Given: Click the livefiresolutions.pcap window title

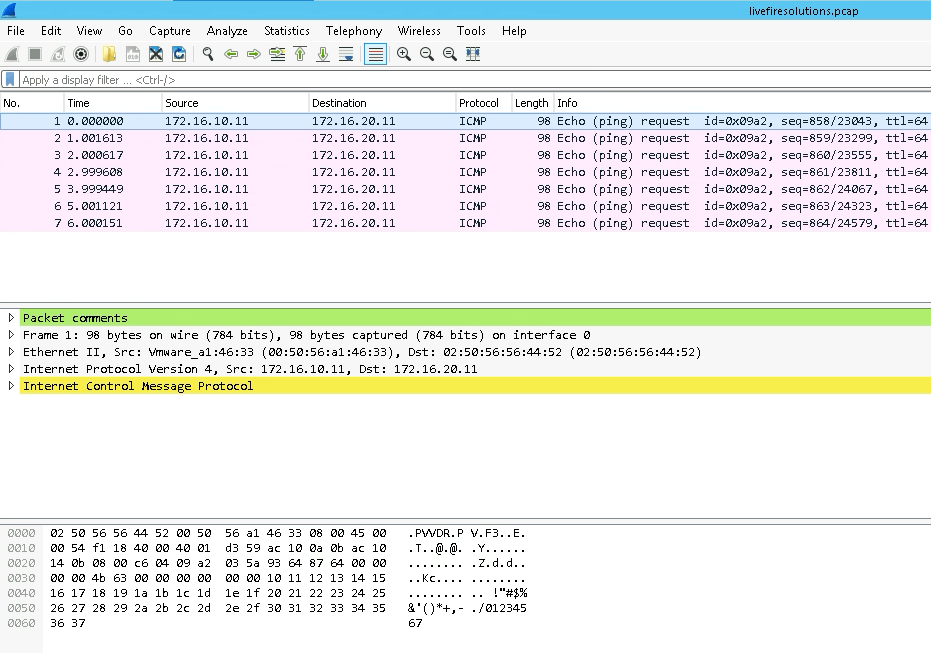Looking at the screenshot, I should click(x=803, y=11).
